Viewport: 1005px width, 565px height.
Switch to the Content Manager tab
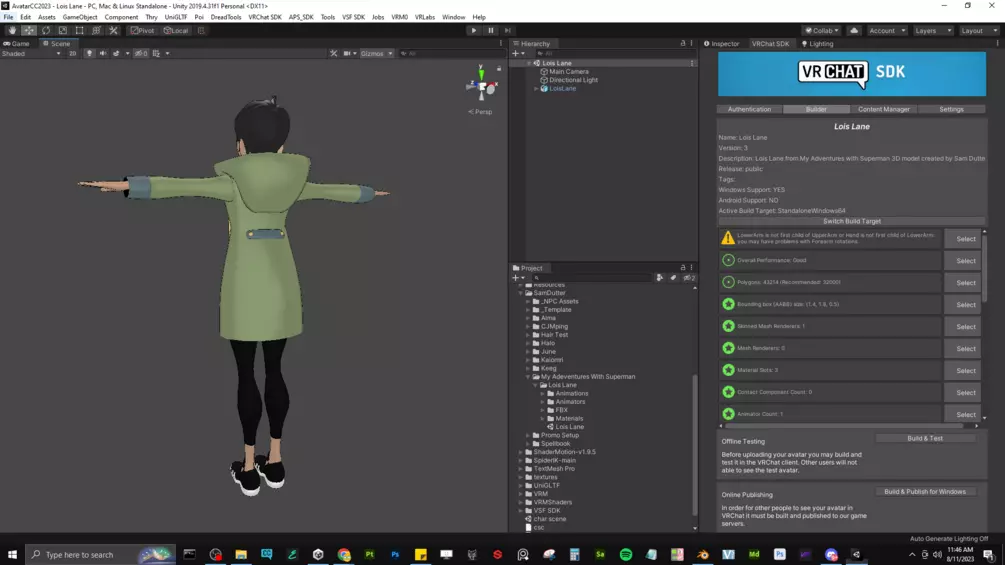pos(884,109)
